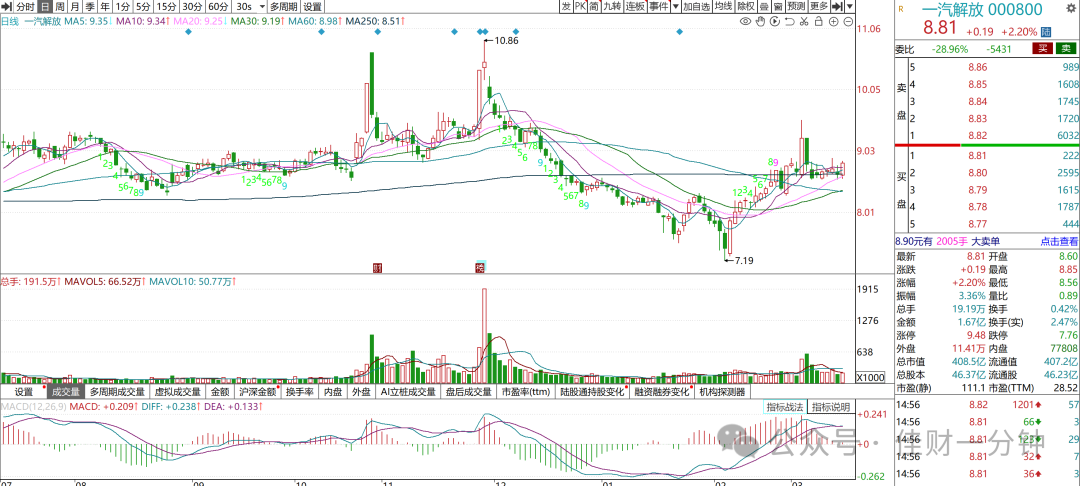The height and width of the screenshot is (486, 1080).
Task: Select the 成交量 volume indicator tab
Action: tap(66, 392)
